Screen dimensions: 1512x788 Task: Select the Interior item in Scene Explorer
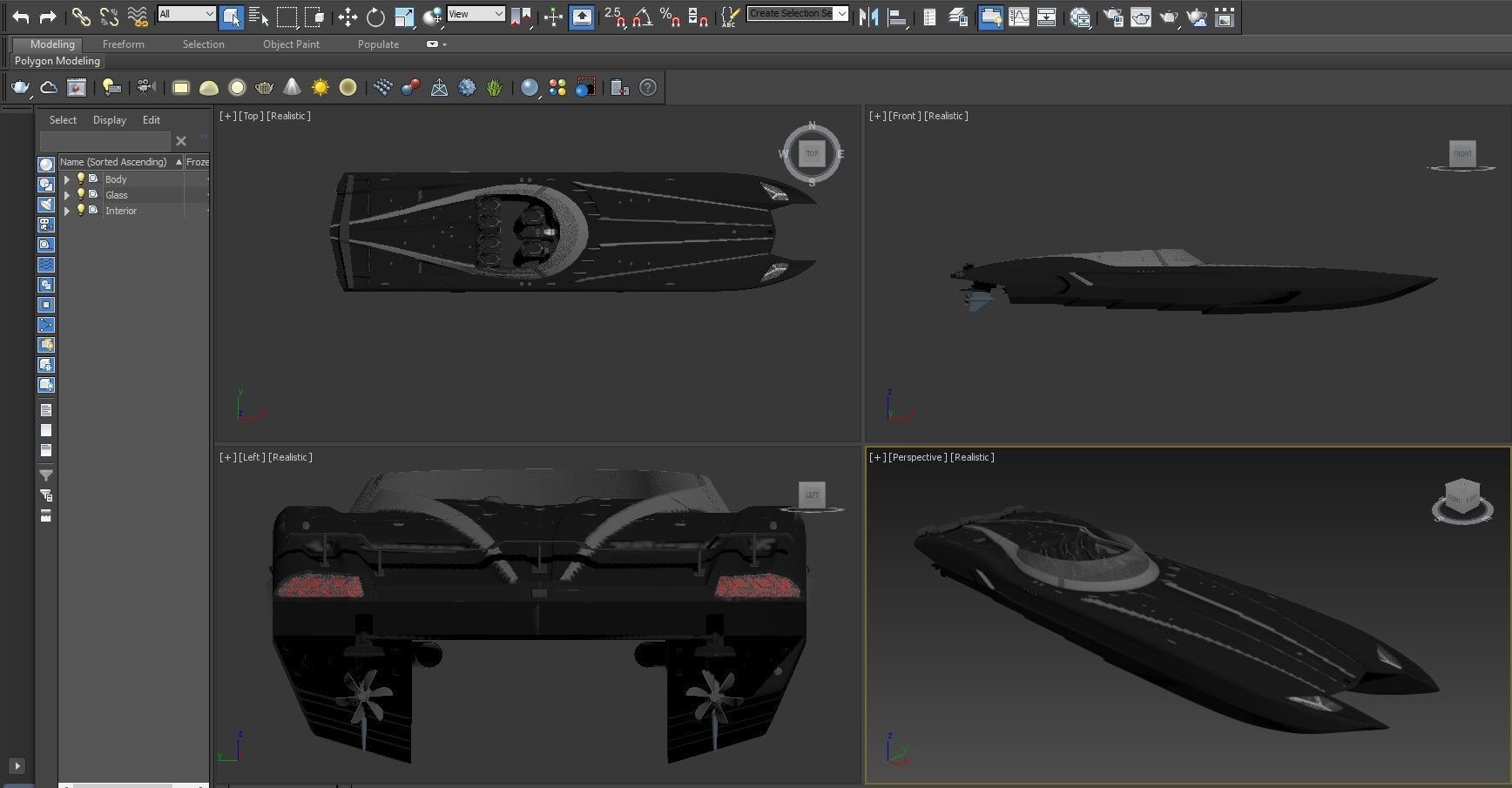pos(121,211)
